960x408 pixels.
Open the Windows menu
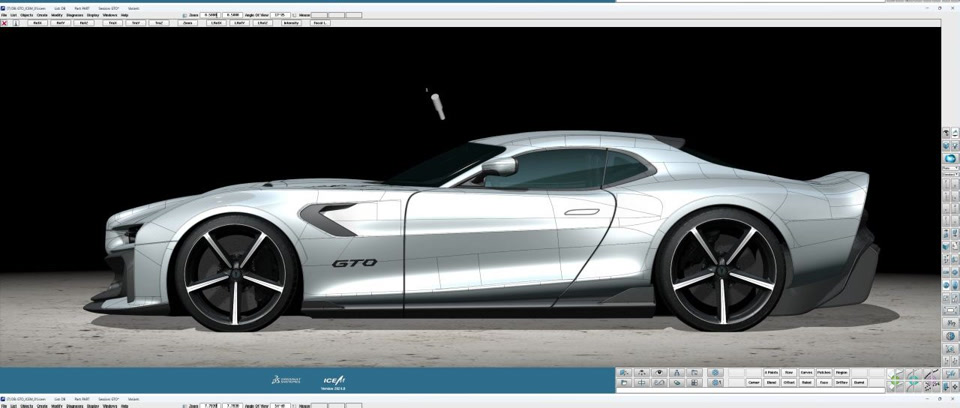pyautogui.click(x=110, y=15)
